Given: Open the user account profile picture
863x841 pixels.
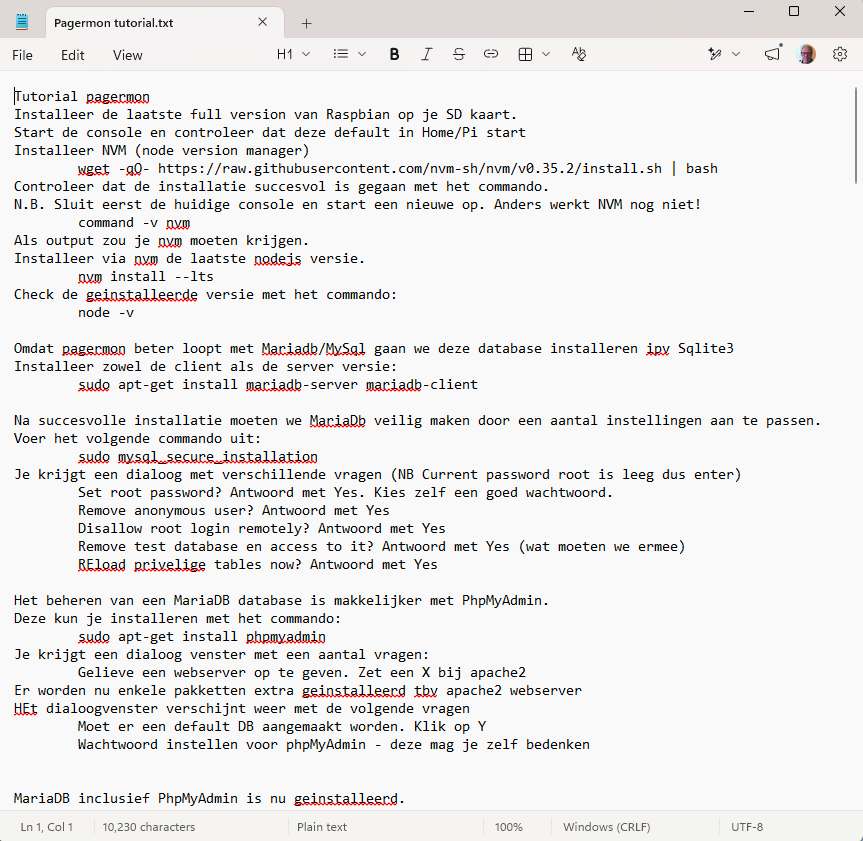Looking at the screenshot, I should point(806,54).
